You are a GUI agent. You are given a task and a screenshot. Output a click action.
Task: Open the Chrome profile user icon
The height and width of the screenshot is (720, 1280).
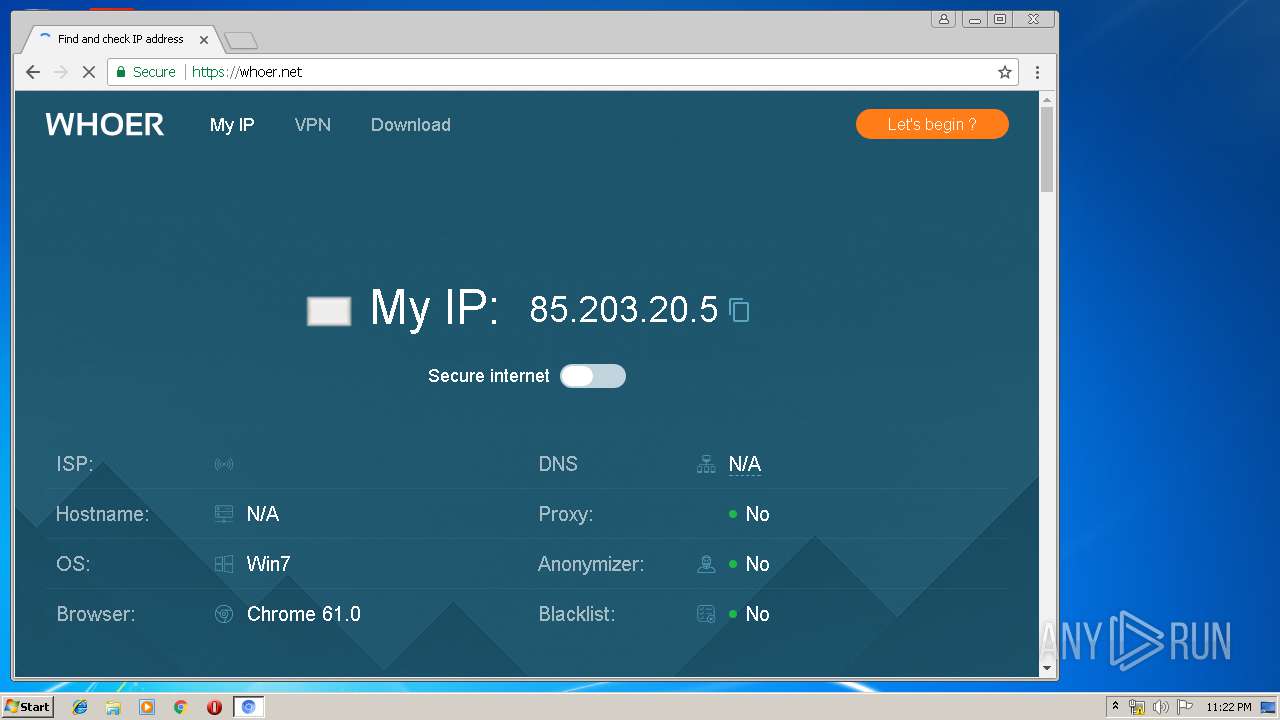coord(943,19)
